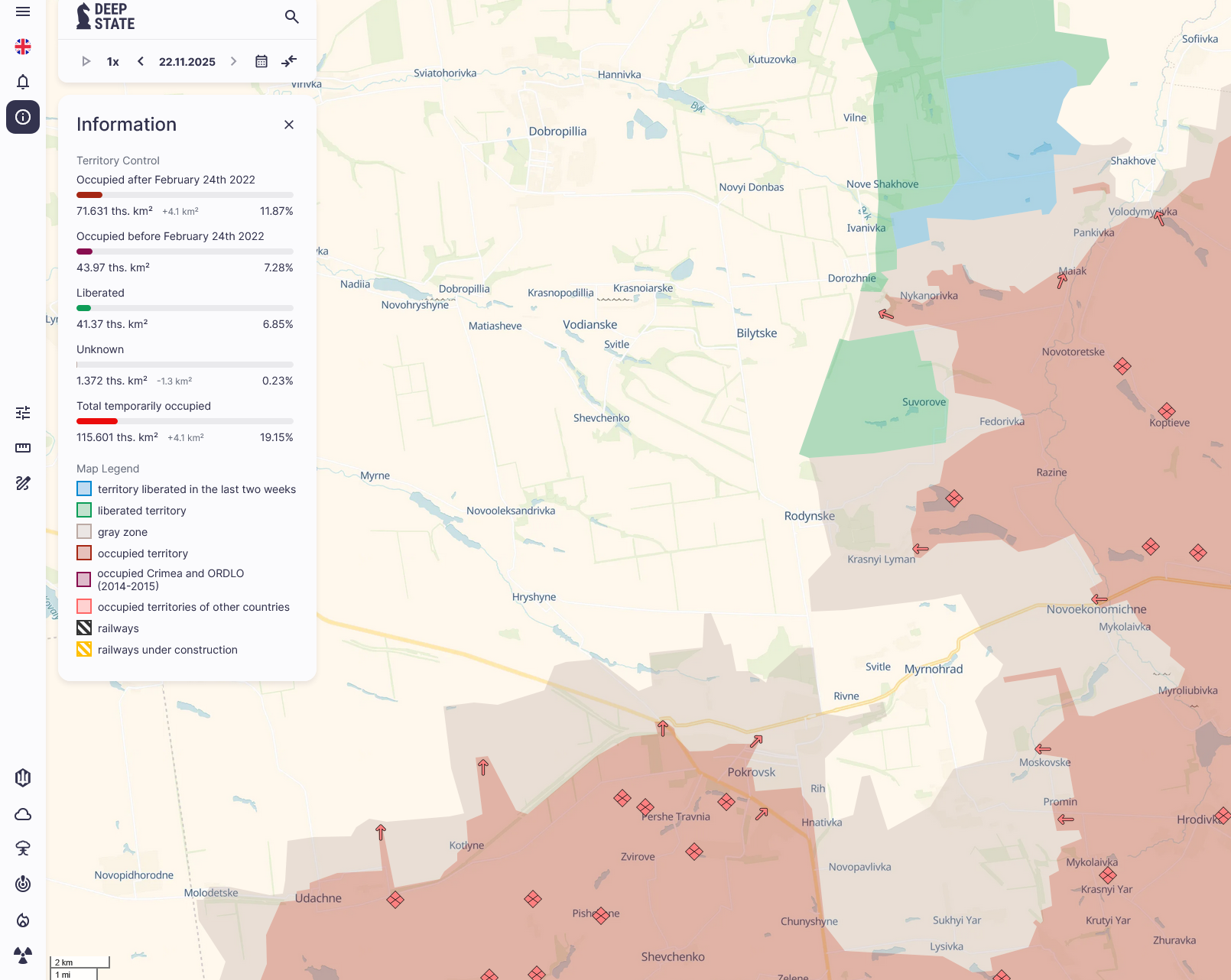
Task: Click the Deep State logo
Action: pyautogui.click(x=106, y=16)
